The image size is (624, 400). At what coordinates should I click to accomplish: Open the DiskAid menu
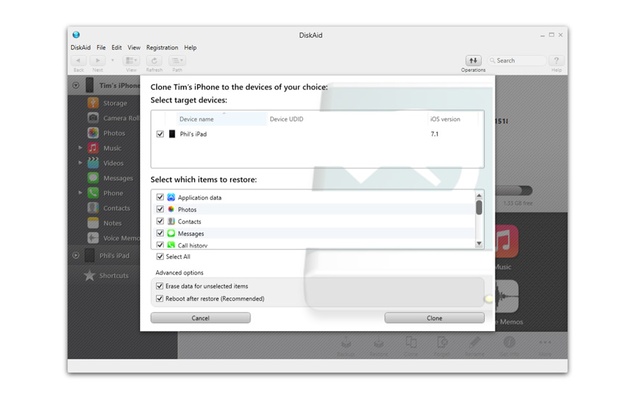pos(80,47)
